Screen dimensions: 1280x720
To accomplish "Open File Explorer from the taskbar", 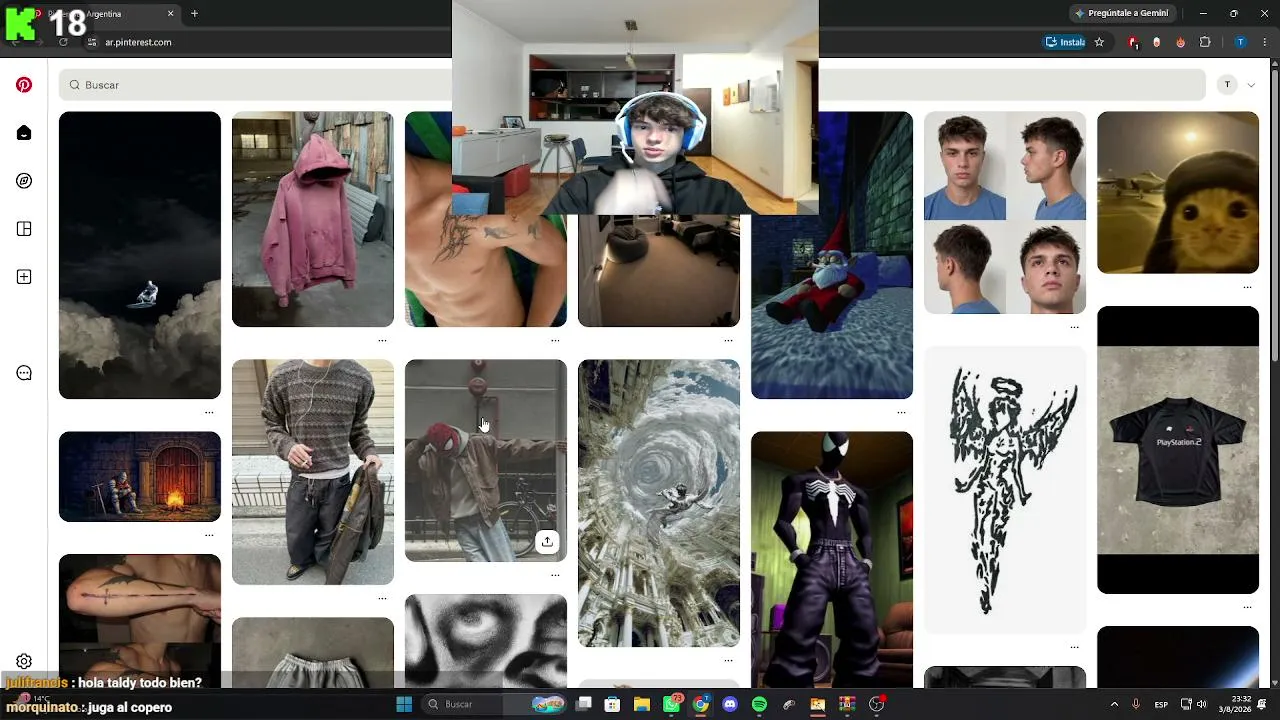I will (642, 704).
